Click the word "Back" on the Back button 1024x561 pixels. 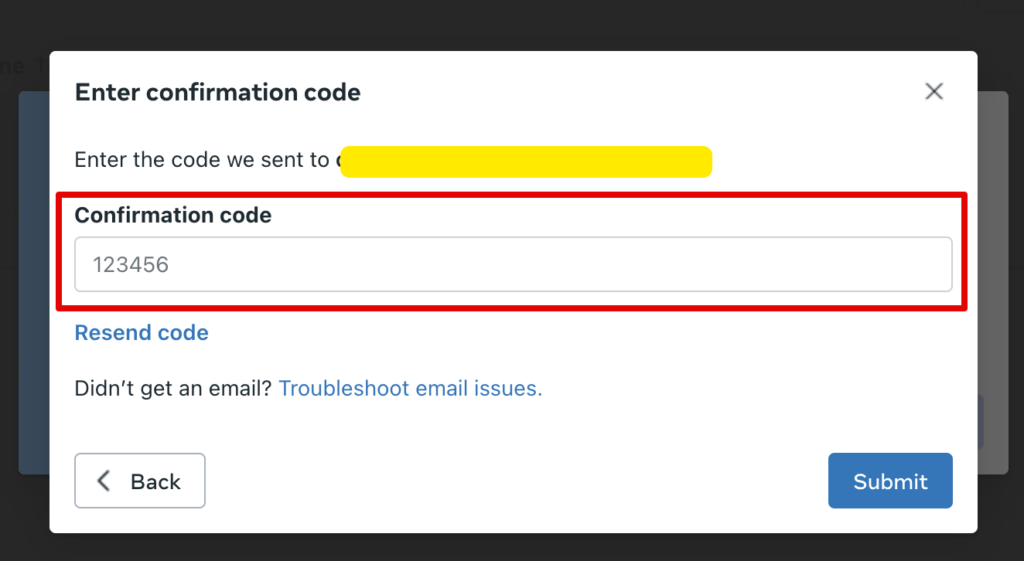pos(156,482)
